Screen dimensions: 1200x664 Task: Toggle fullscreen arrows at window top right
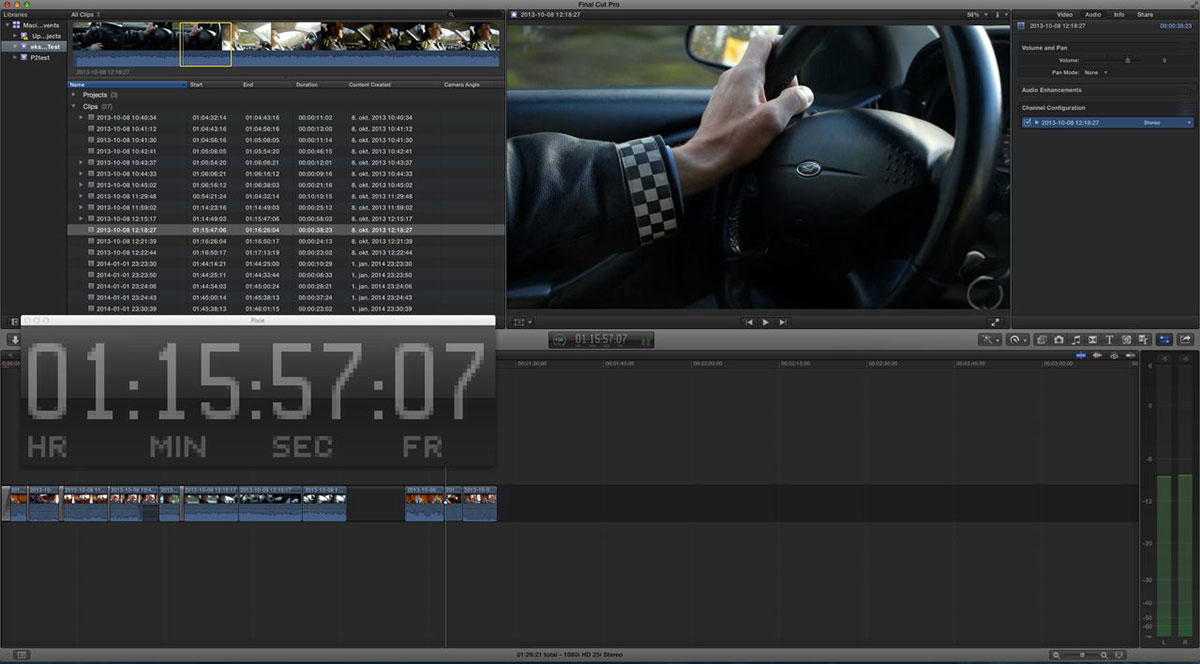click(x=1192, y=5)
